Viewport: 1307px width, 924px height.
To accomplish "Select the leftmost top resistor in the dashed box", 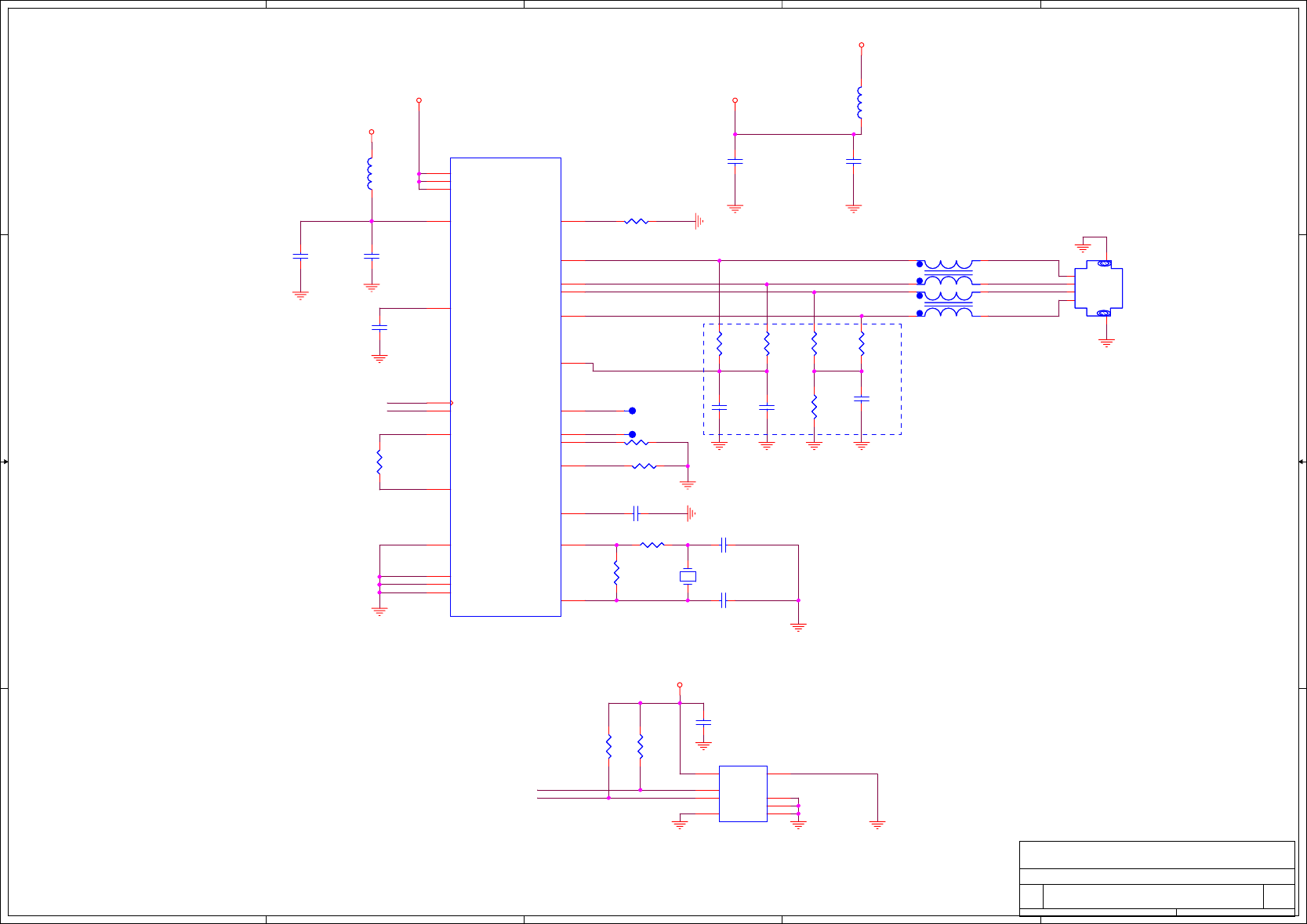I will pos(719,344).
